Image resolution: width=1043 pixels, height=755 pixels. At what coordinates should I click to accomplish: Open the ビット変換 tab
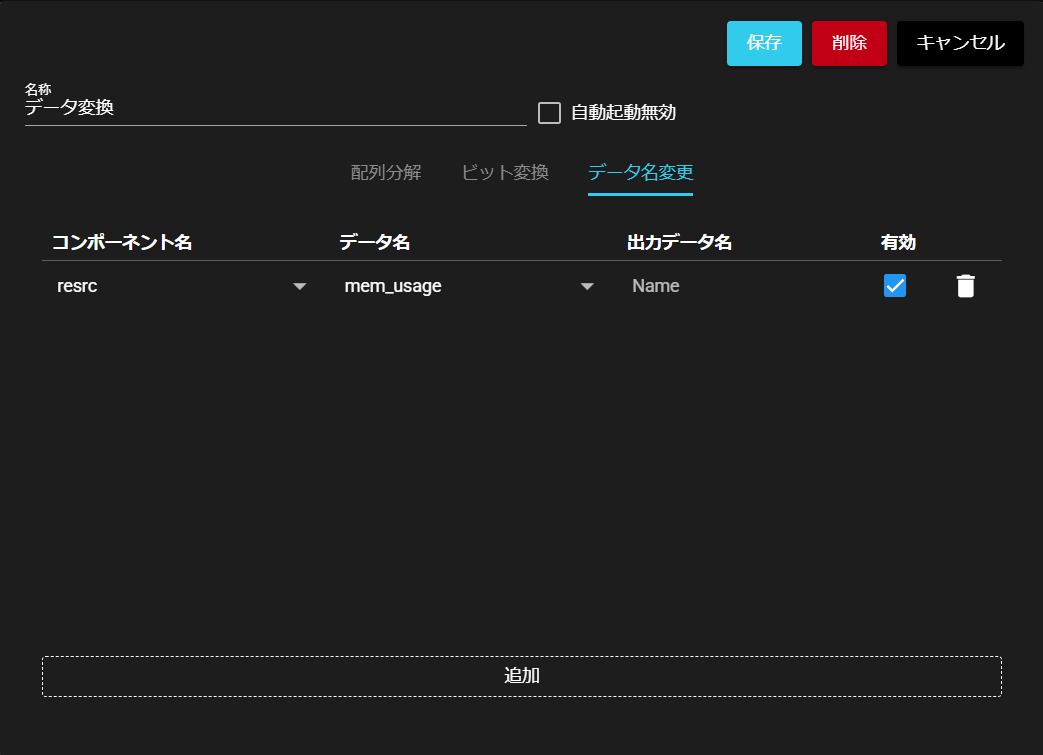505,172
